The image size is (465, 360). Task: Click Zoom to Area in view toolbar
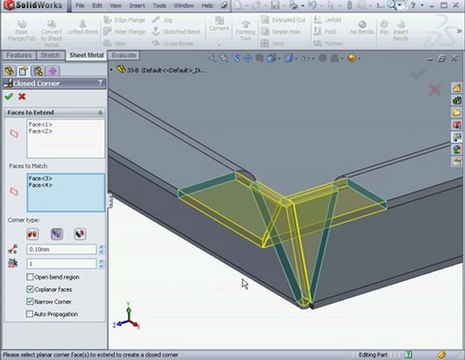(224, 58)
